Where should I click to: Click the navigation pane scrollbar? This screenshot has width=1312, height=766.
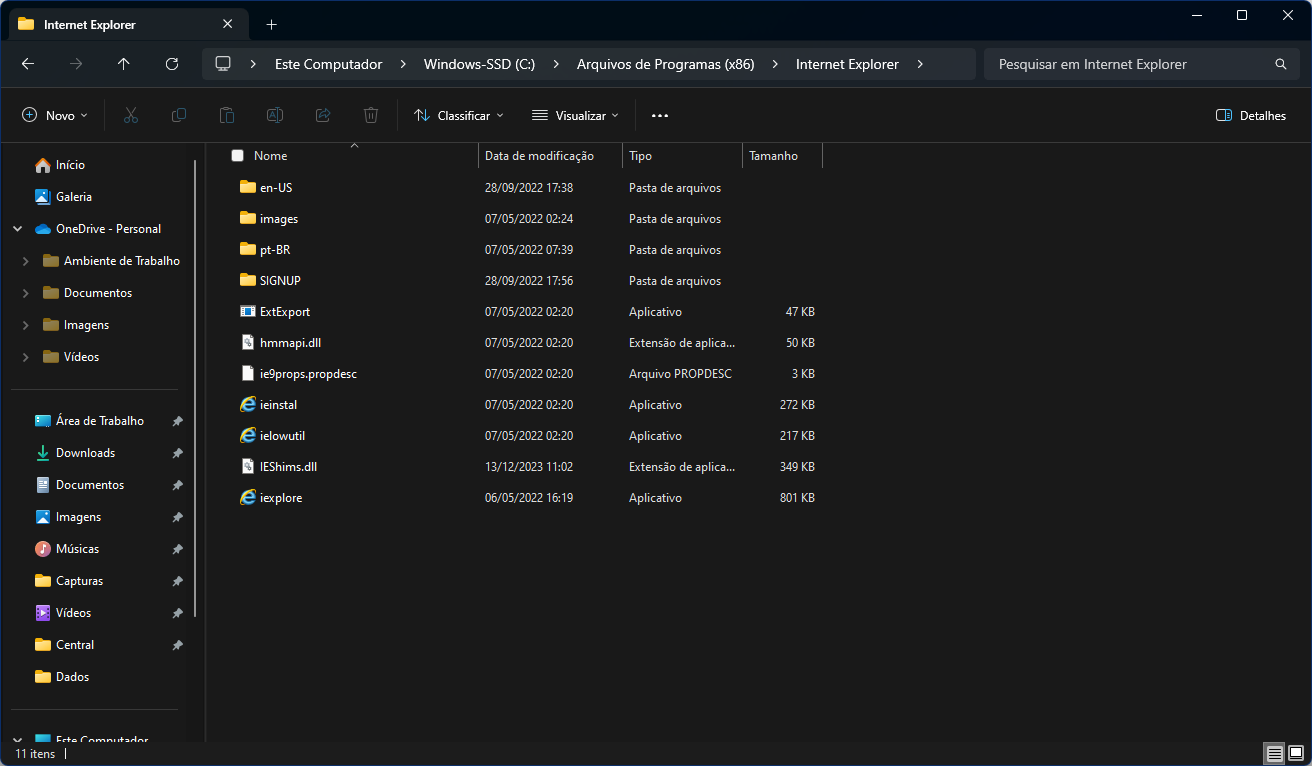196,388
